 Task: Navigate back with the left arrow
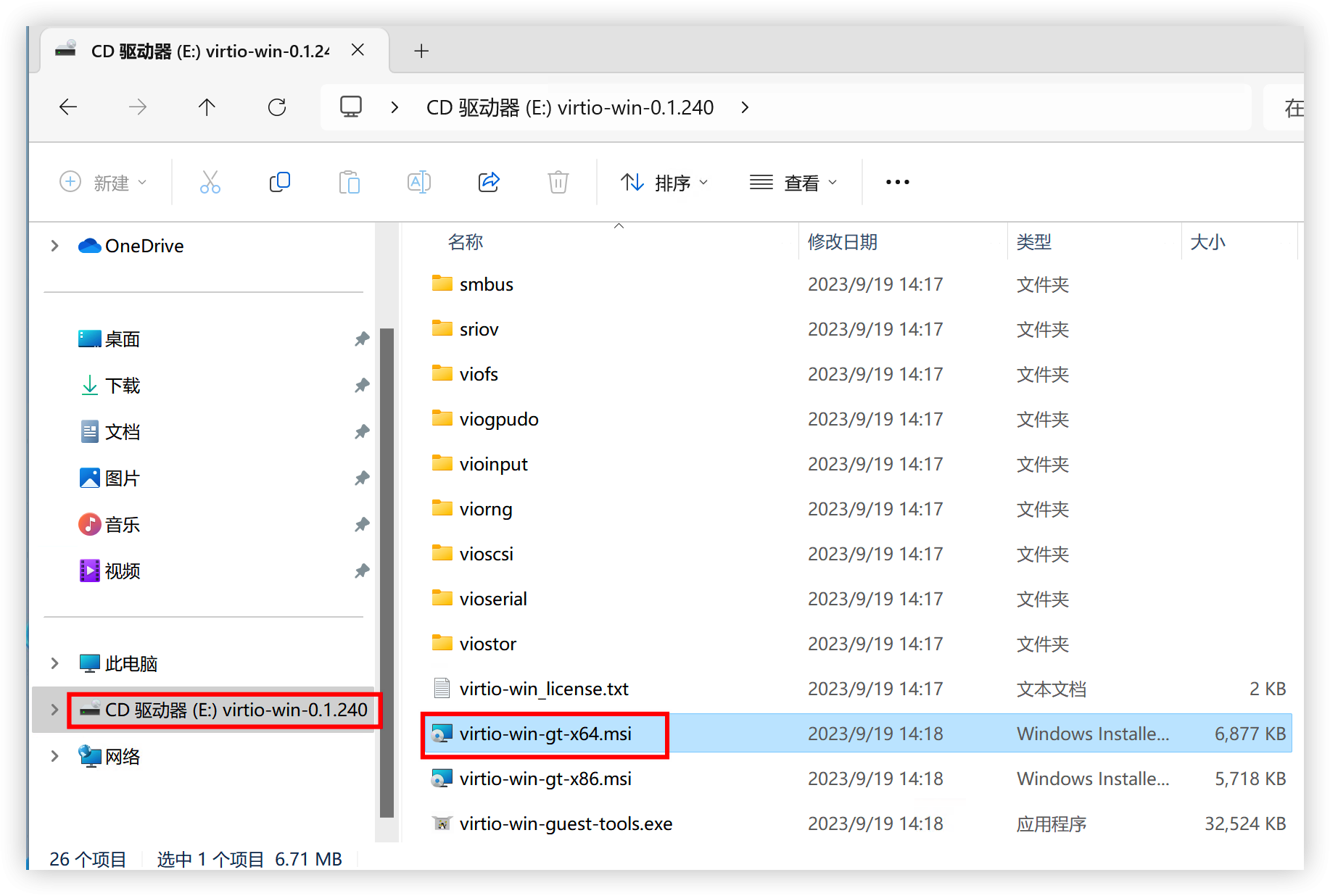(x=68, y=107)
